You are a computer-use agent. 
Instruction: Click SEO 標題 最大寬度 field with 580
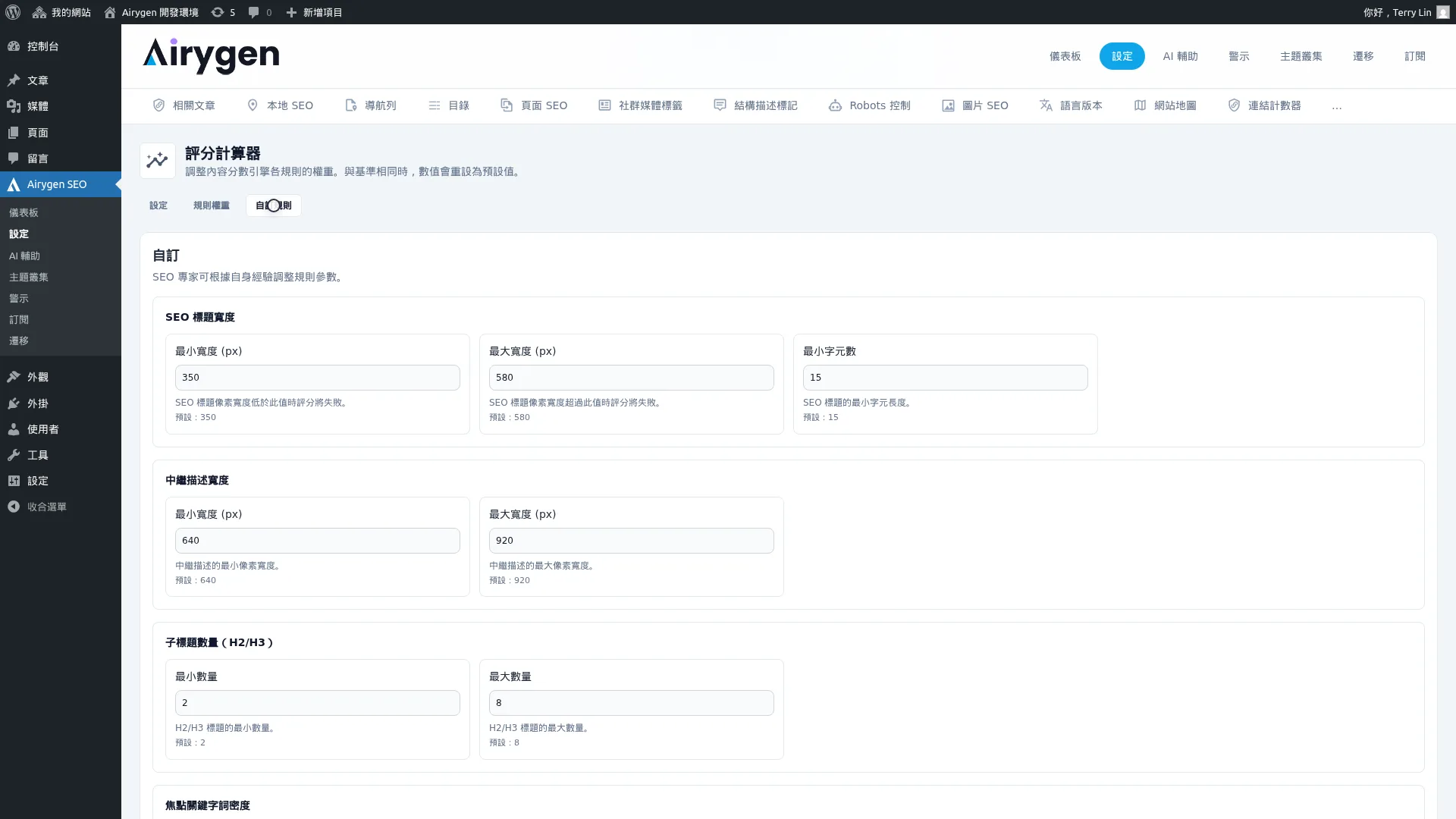(631, 378)
